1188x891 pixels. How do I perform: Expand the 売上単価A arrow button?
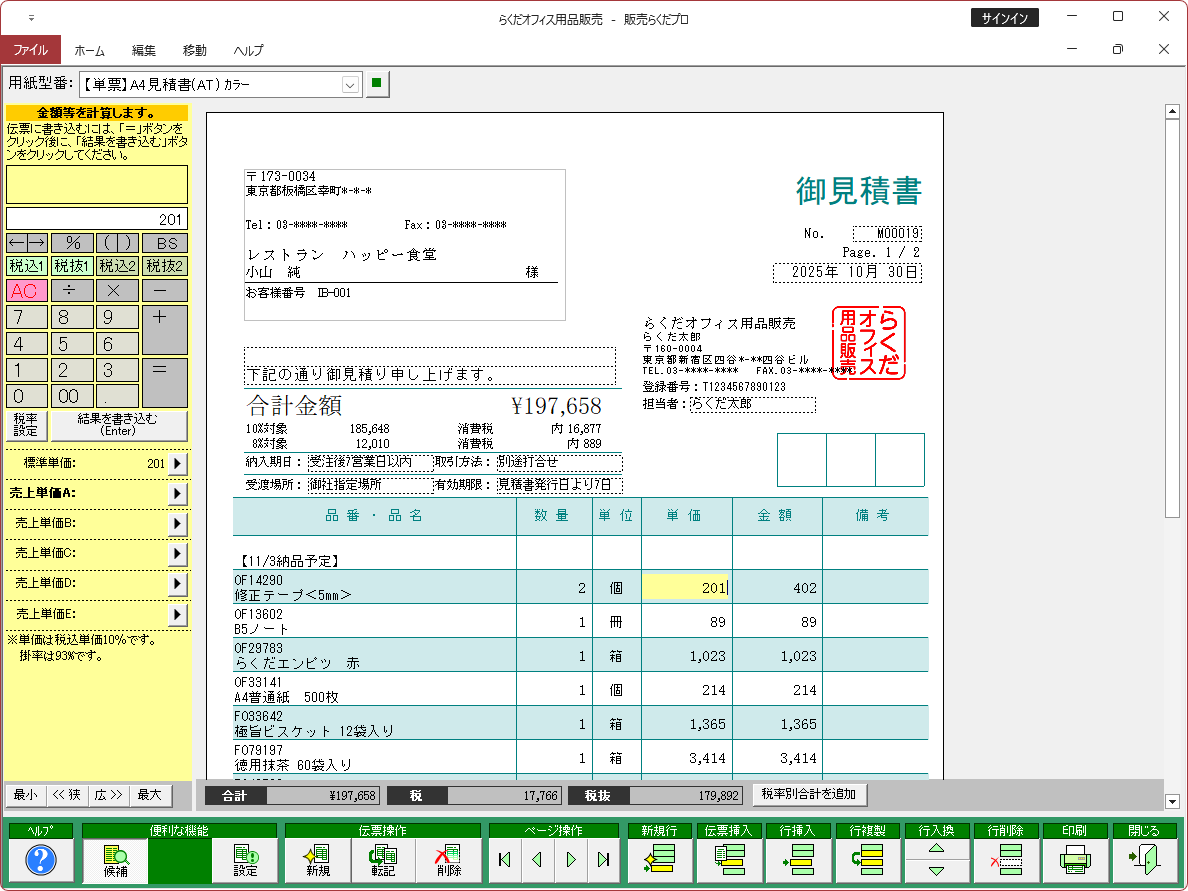[177, 494]
